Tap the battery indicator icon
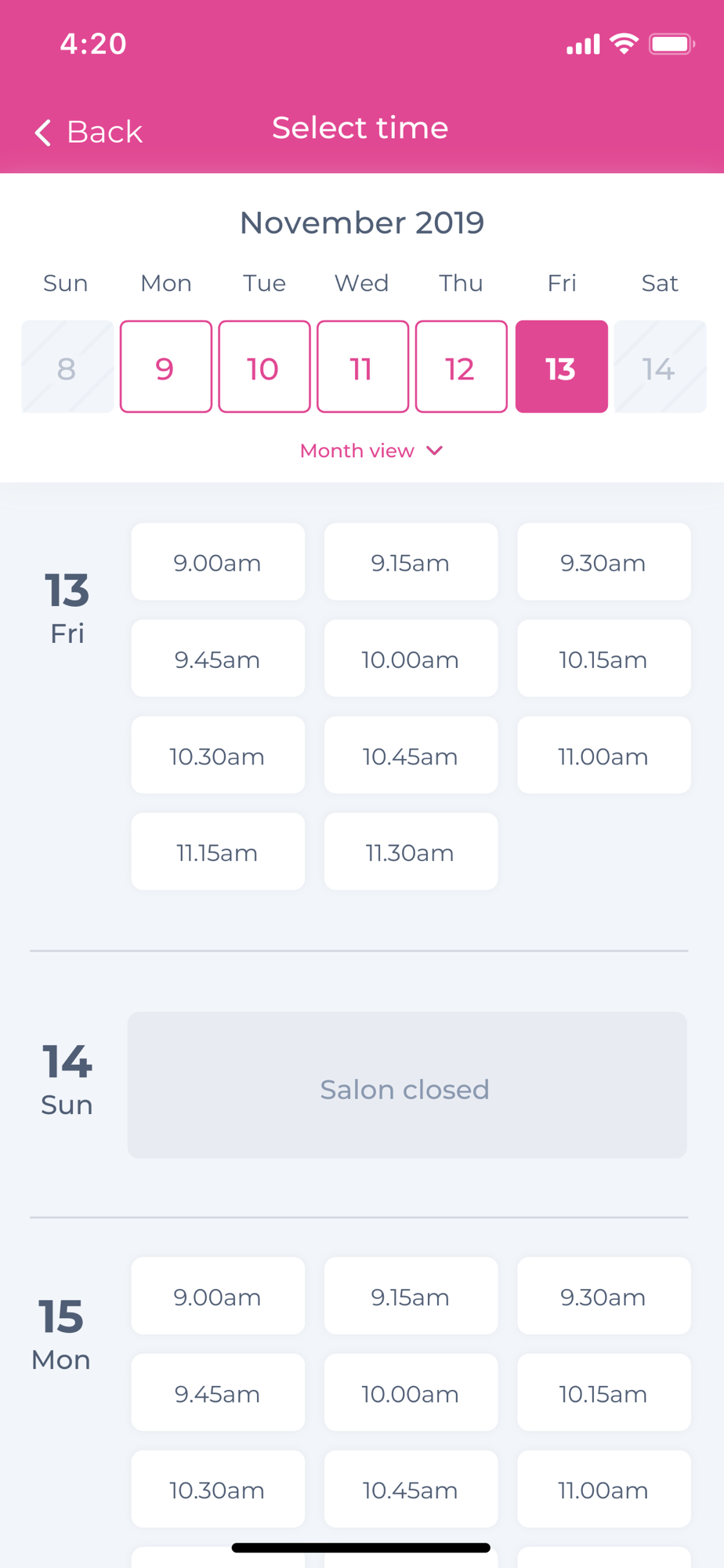 click(x=672, y=44)
